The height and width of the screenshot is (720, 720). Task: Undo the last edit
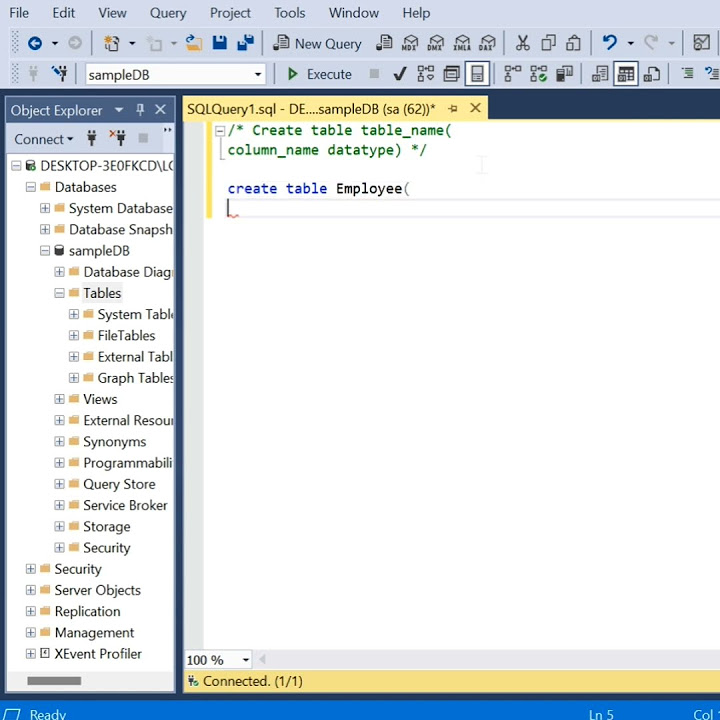[x=609, y=43]
